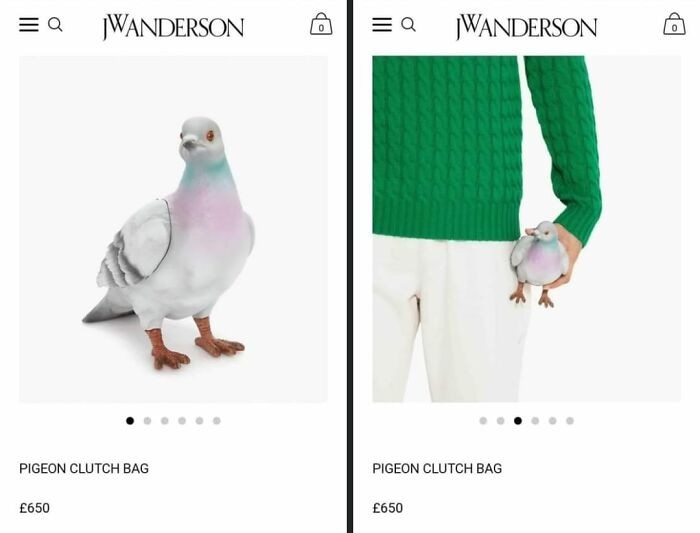The width and height of the screenshot is (700, 533).
Task: Click Pigeon Clutch Bag title on left
Action: (x=84, y=468)
